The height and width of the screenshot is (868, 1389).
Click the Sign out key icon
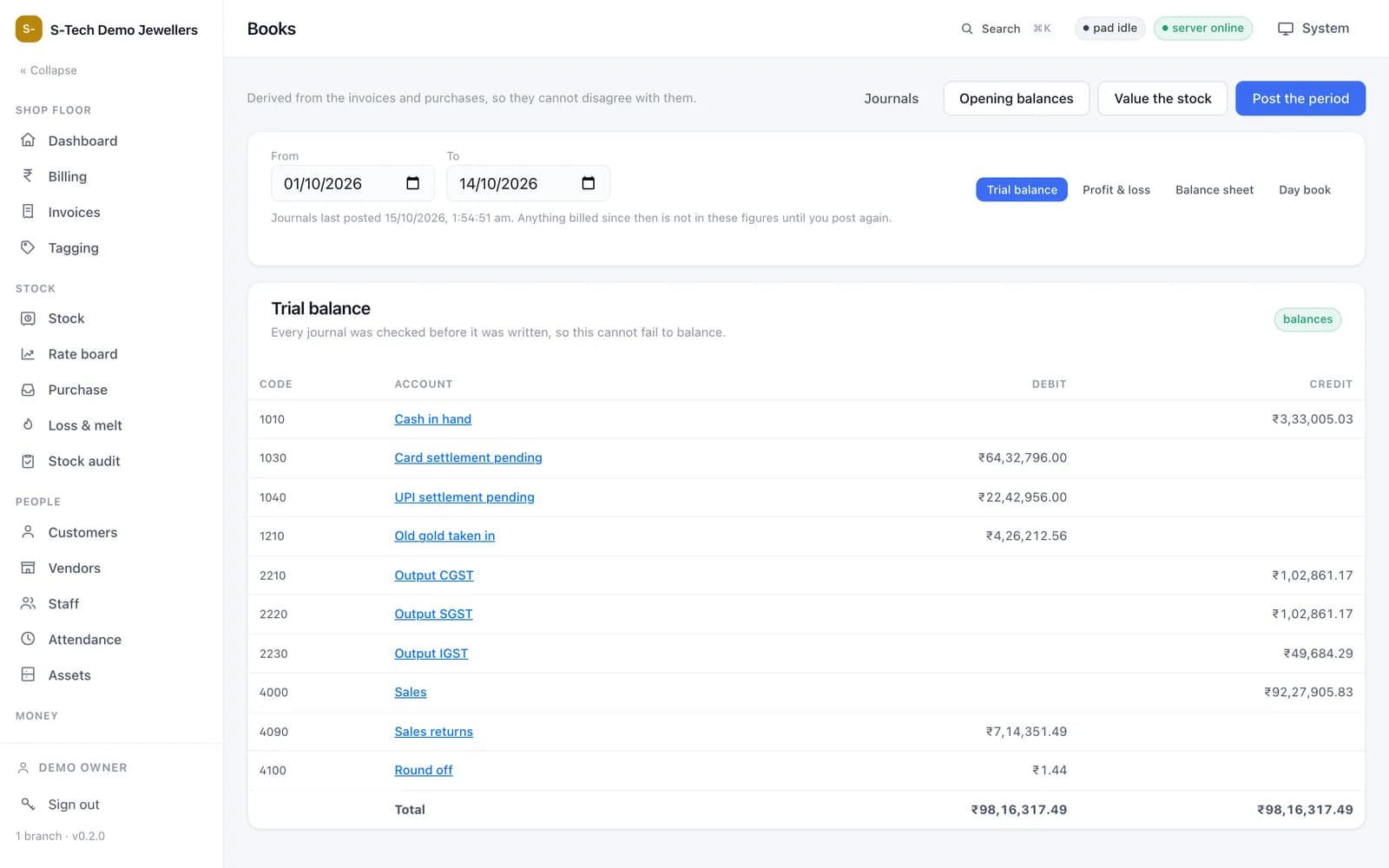point(28,804)
